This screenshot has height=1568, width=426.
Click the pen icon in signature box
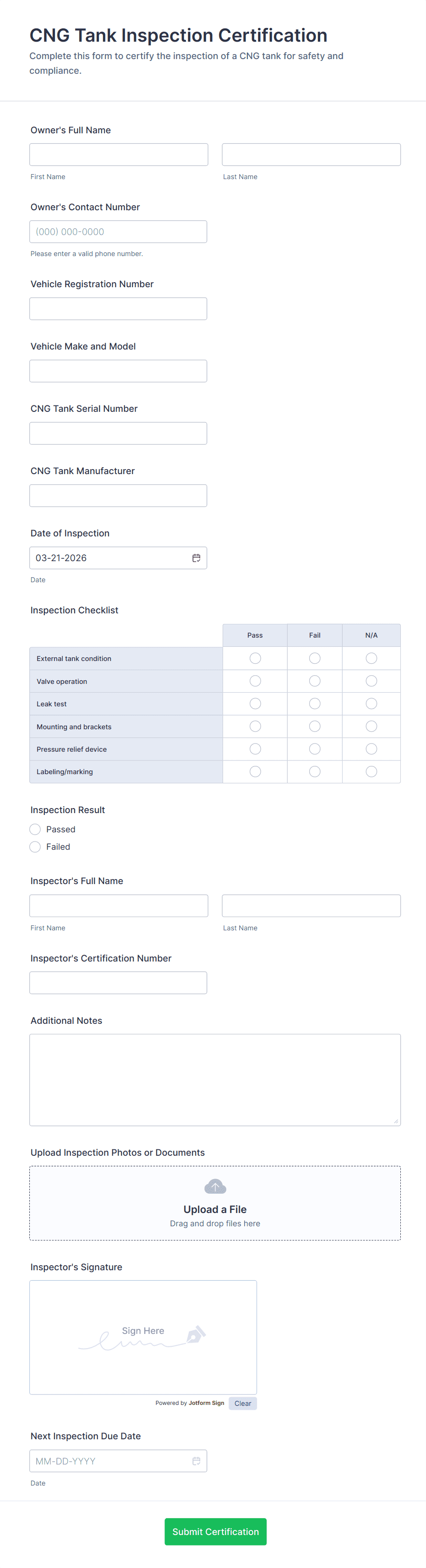(195, 1334)
